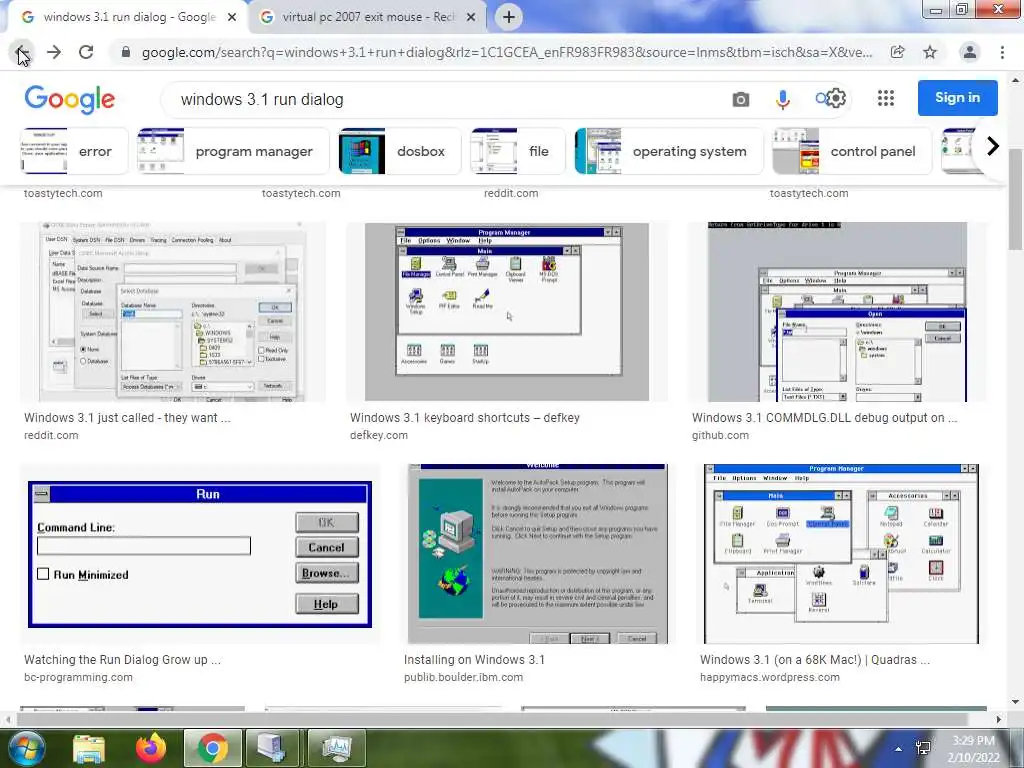Click the browser forward arrow
Screen dimensions: 1024x768
[x=54, y=52]
